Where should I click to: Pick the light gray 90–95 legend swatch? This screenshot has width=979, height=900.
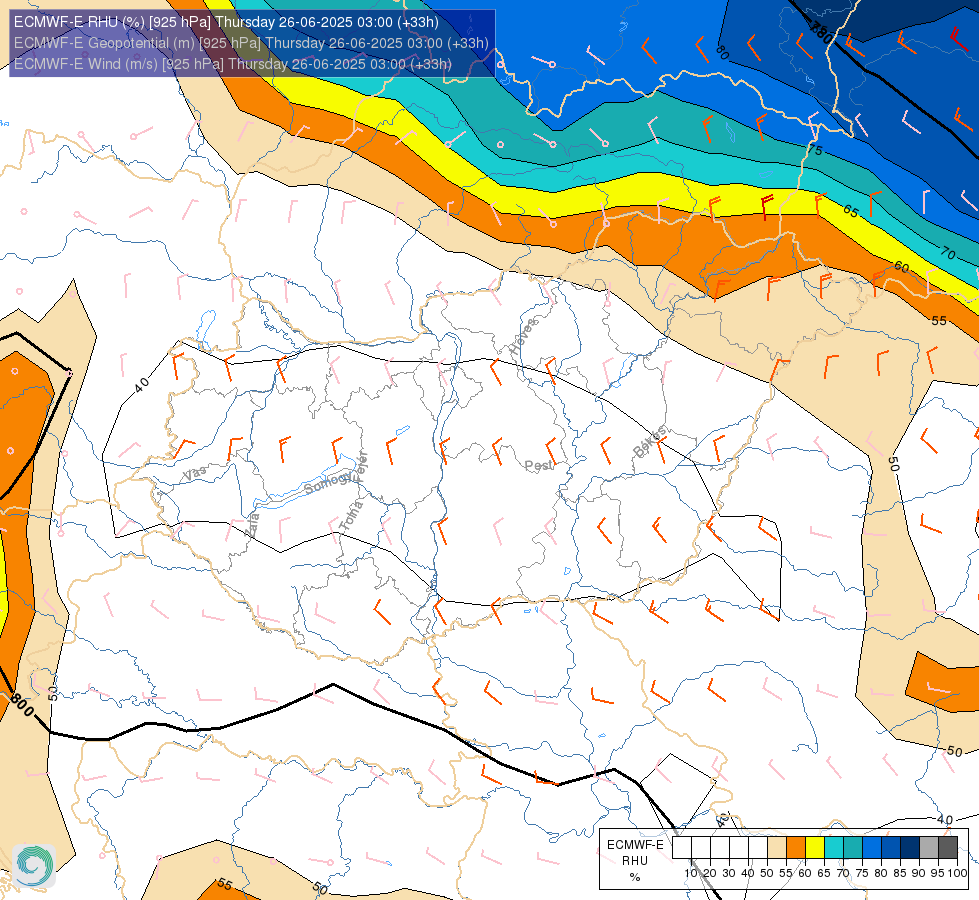point(929,847)
